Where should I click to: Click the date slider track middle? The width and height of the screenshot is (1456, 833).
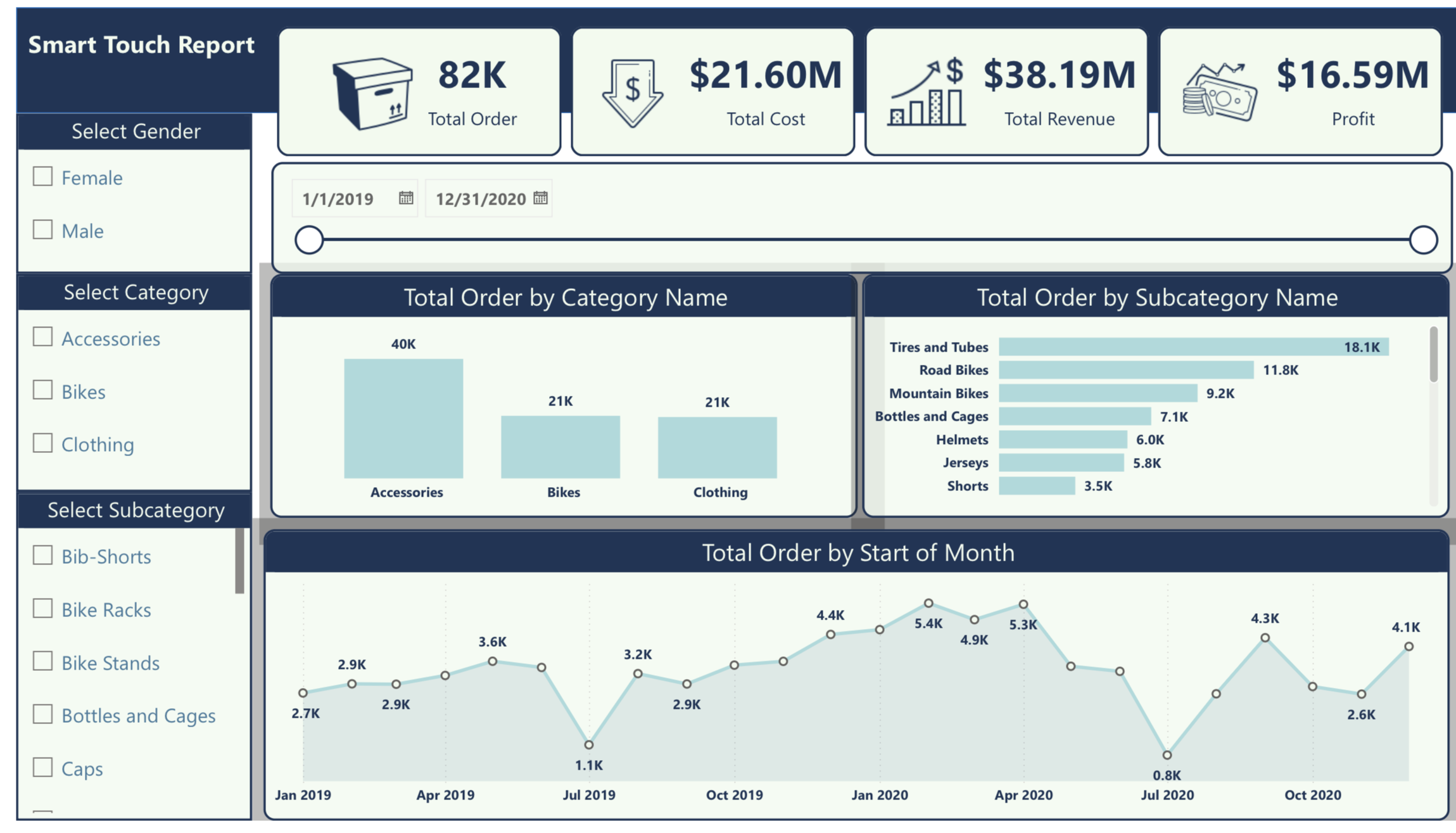tap(866, 240)
